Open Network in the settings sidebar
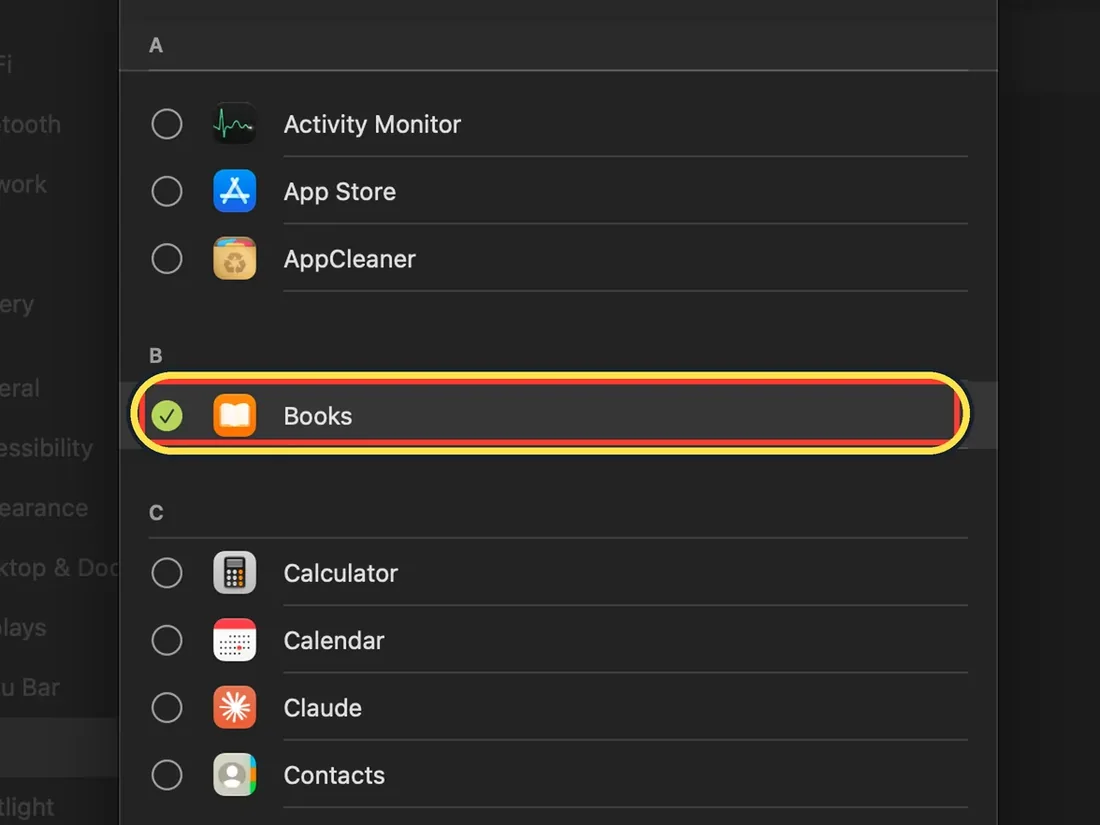The width and height of the screenshot is (1100, 825). tap(24, 185)
